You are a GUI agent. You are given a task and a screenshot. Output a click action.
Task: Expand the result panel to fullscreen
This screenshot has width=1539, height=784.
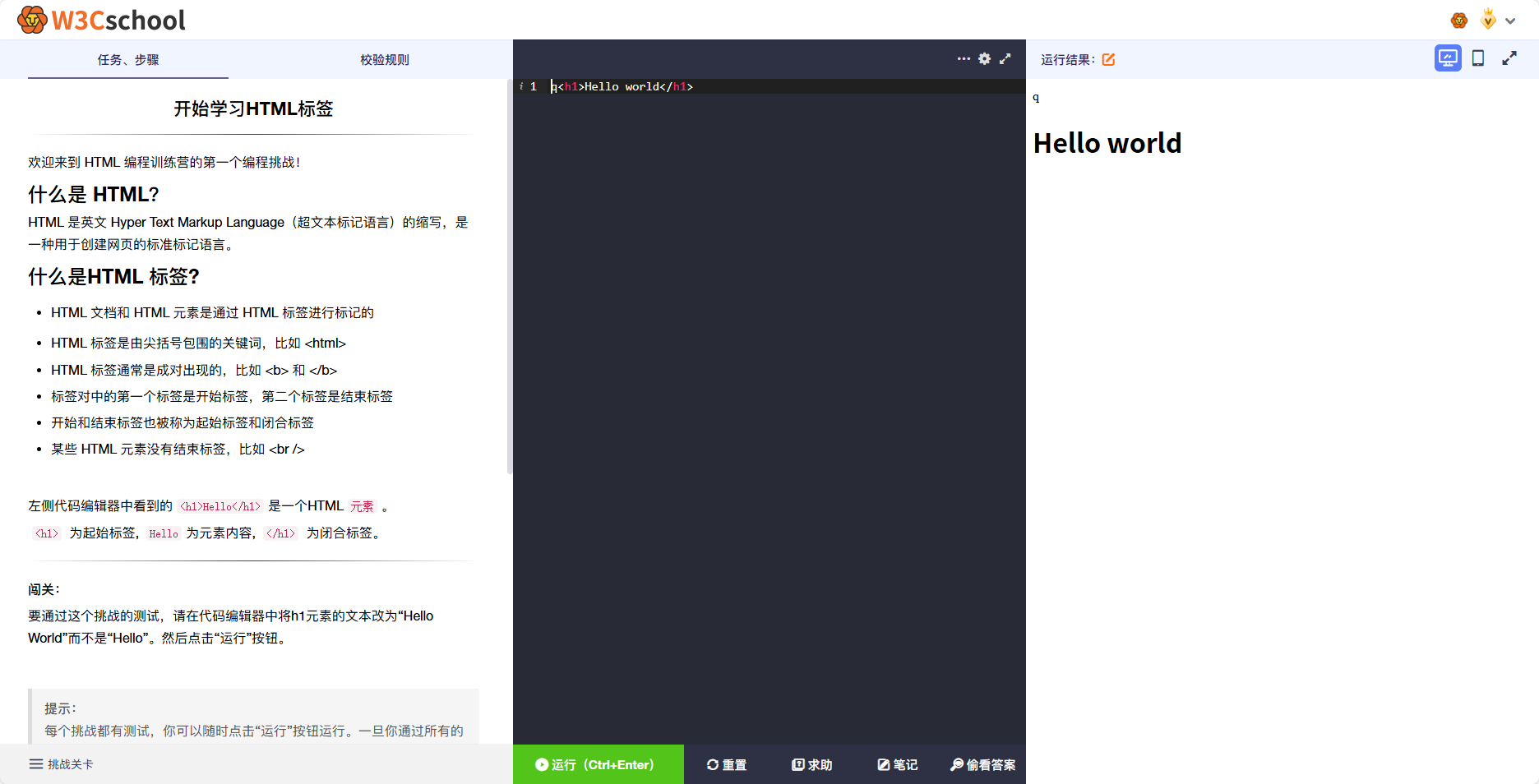tap(1509, 58)
